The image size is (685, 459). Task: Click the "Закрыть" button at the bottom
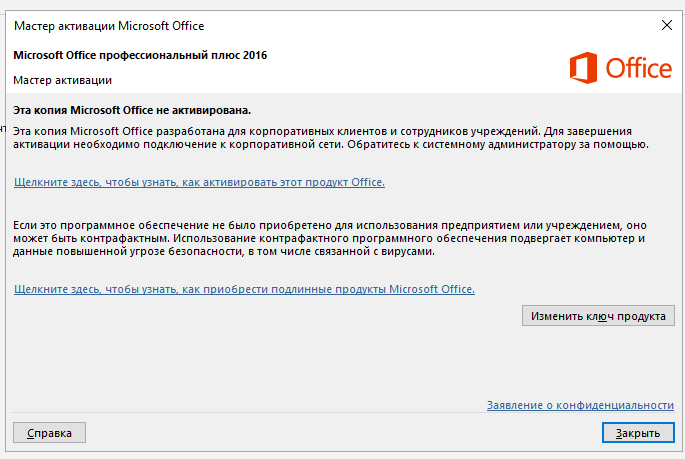click(638, 433)
